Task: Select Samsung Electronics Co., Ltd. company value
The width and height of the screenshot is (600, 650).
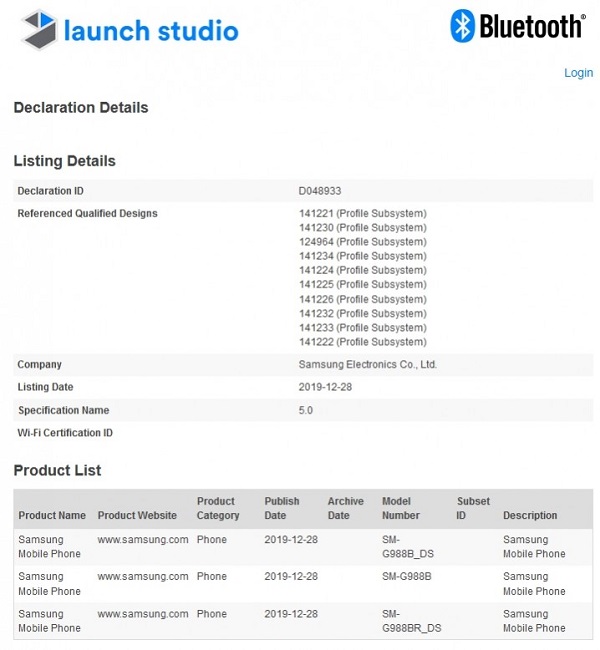Action: pyautogui.click(x=367, y=365)
